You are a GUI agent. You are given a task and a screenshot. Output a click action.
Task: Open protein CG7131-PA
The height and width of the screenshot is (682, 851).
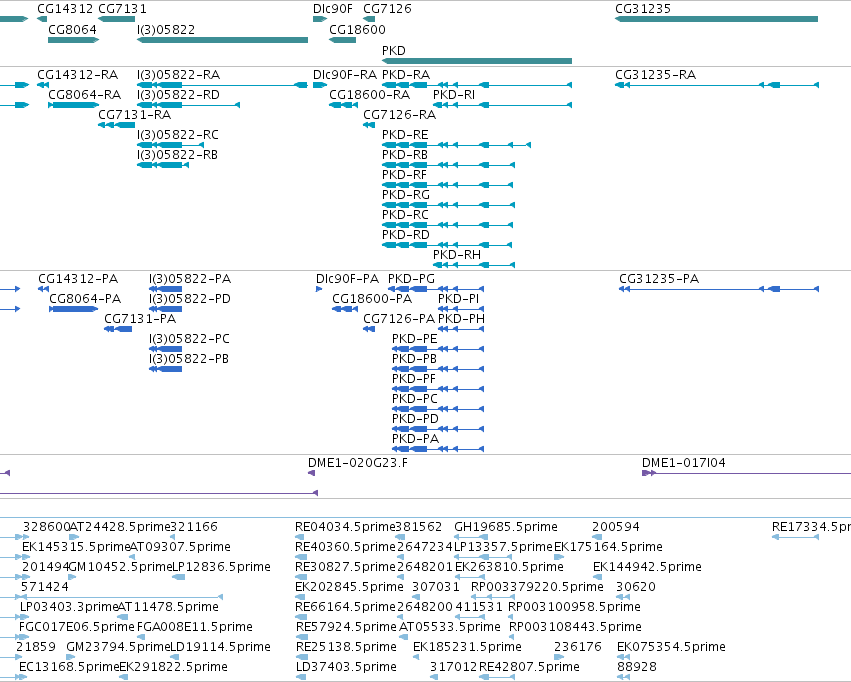click(140, 319)
